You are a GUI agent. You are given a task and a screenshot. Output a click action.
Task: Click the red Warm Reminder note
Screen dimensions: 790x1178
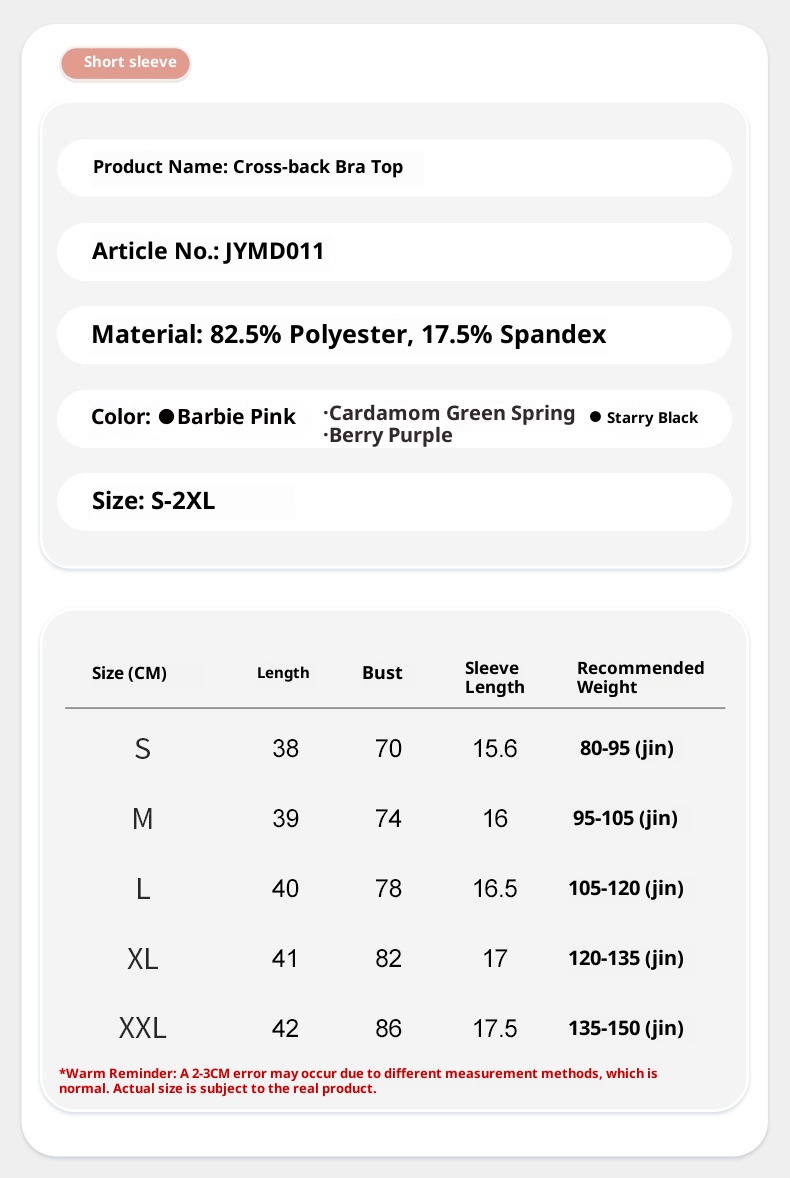pyautogui.click(x=358, y=1080)
